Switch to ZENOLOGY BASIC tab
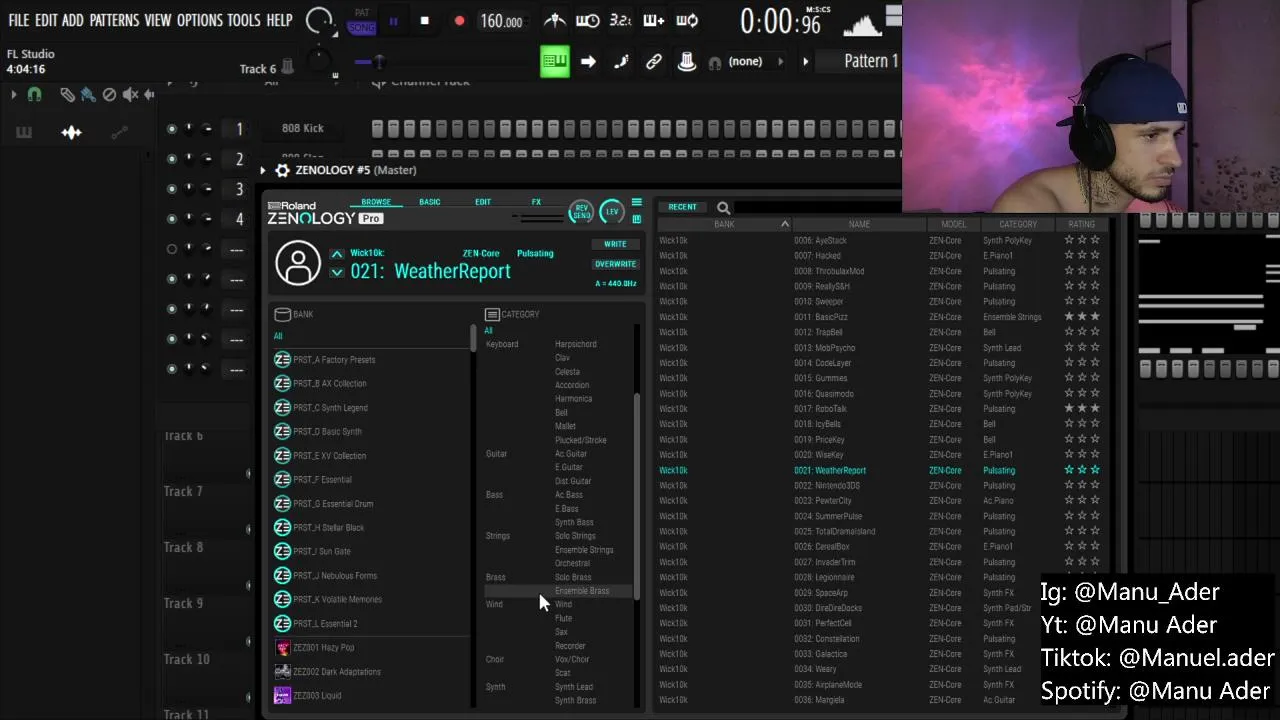The width and height of the screenshot is (1280, 720). pyautogui.click(x=429, y=202)
